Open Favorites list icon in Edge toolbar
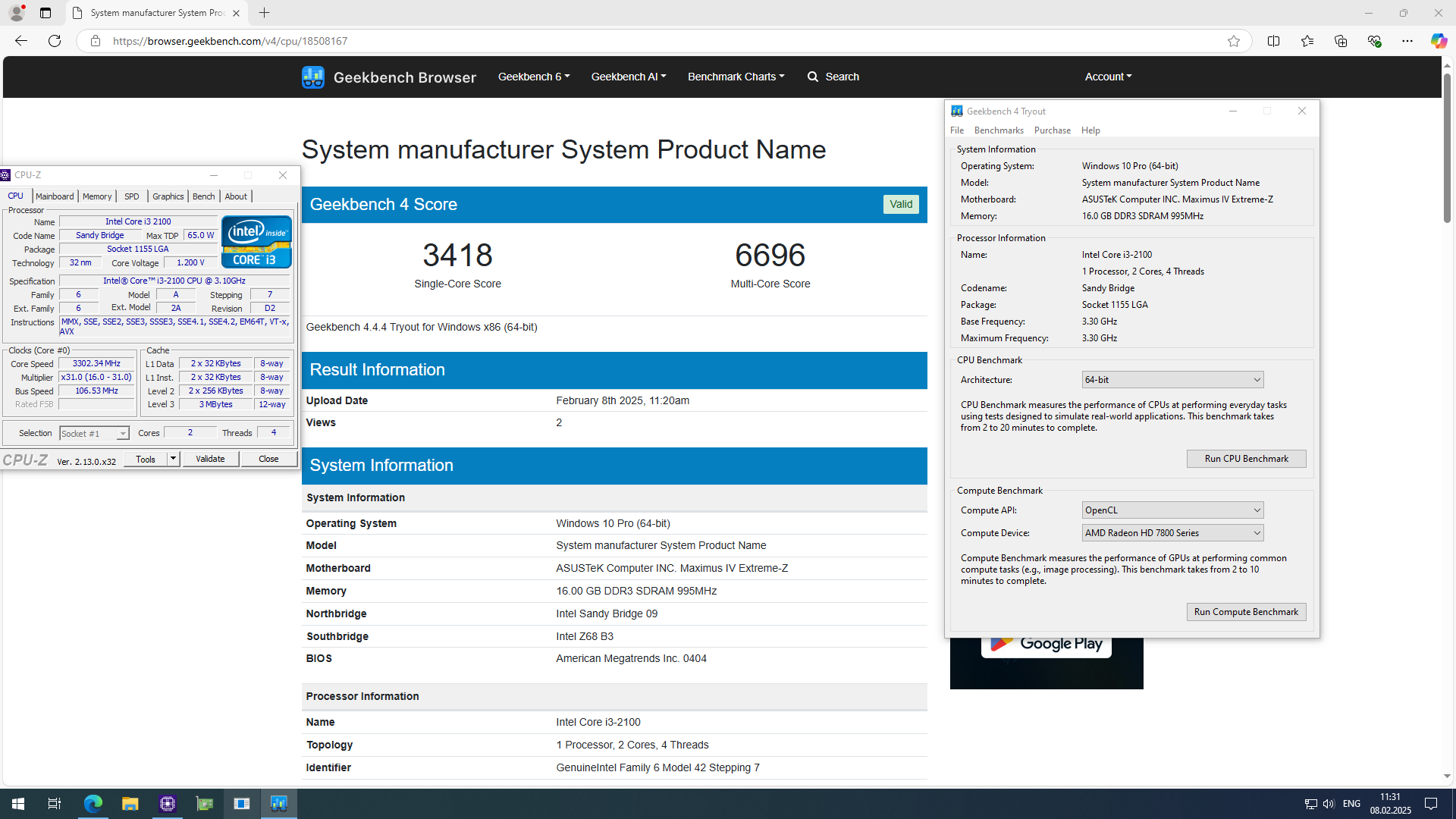The width and height of the screenshot is (1456, 819). pos(1307,41)
